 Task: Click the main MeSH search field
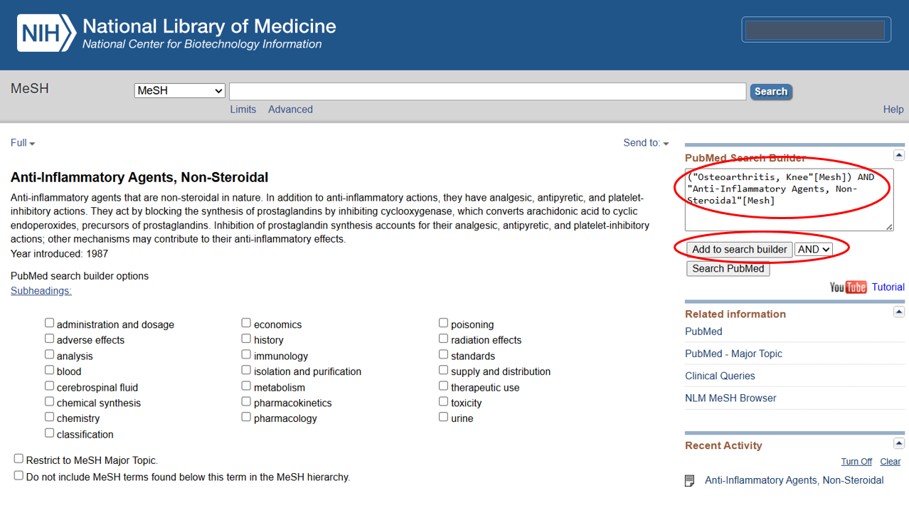coord(487,91)
